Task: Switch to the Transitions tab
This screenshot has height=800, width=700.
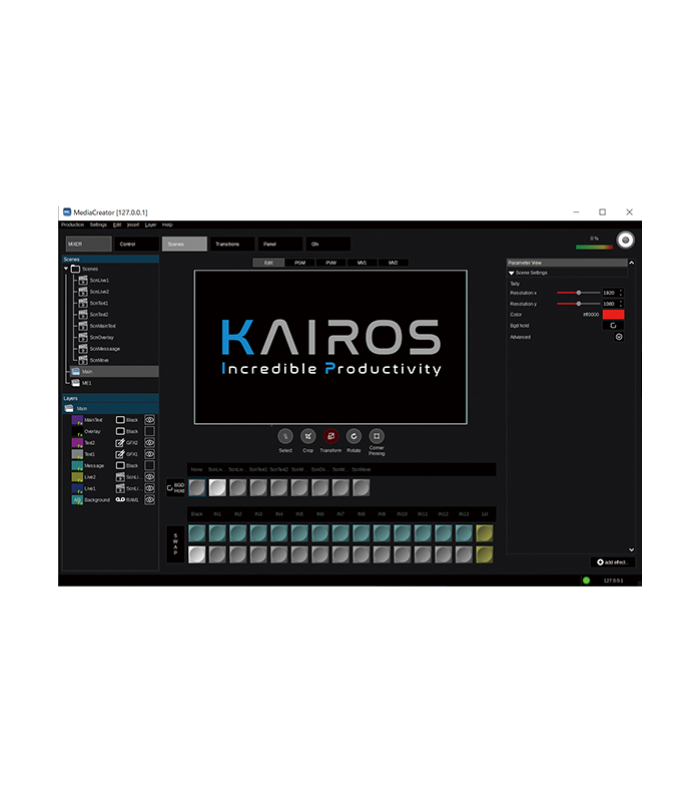Action: tap(232, 244)
